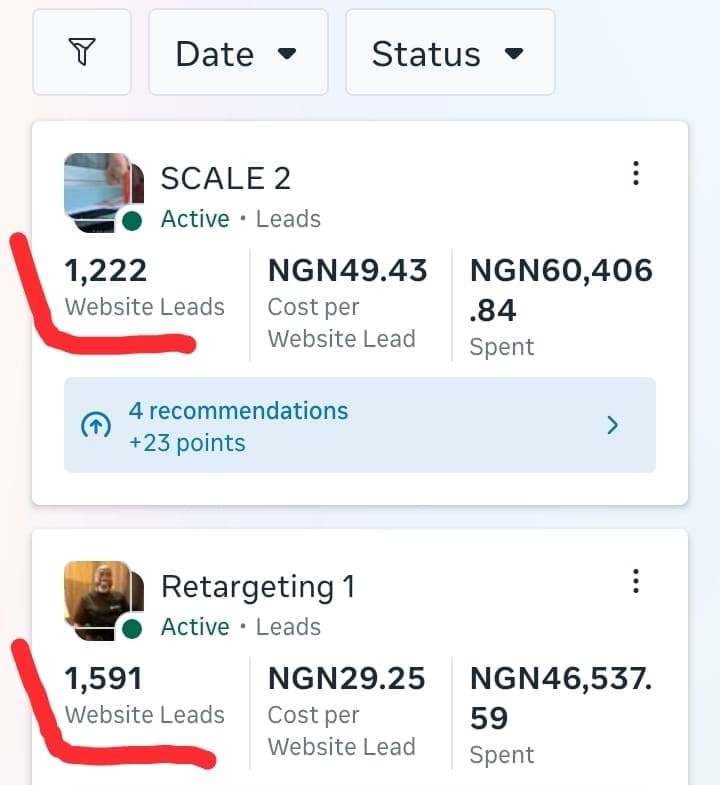Click the recommendations upward arrow icon
This screenshot has width=720, height=785.
(x=95, y=426)
